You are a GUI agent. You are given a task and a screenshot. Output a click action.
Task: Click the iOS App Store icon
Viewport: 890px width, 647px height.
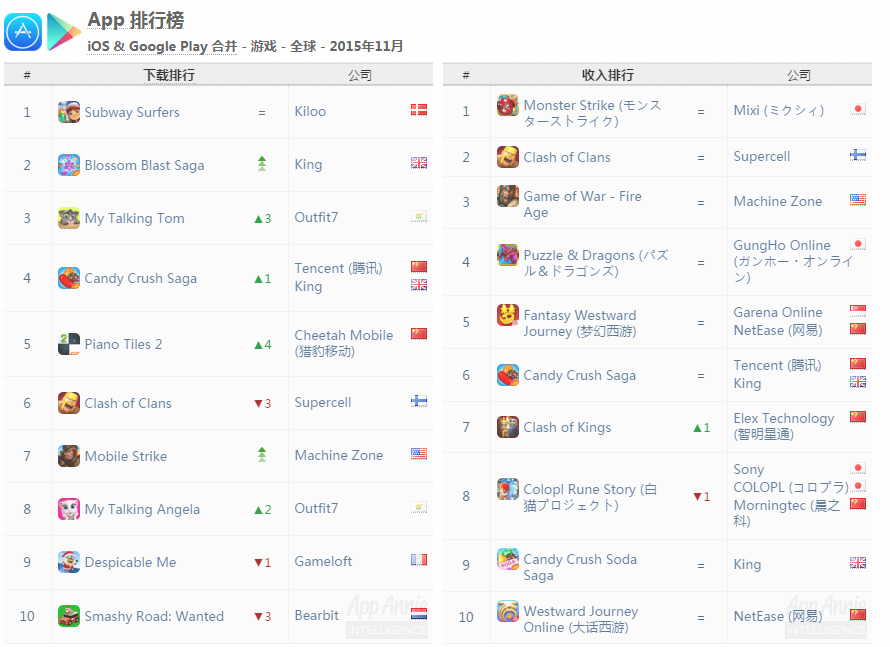(x=23, y=32)
